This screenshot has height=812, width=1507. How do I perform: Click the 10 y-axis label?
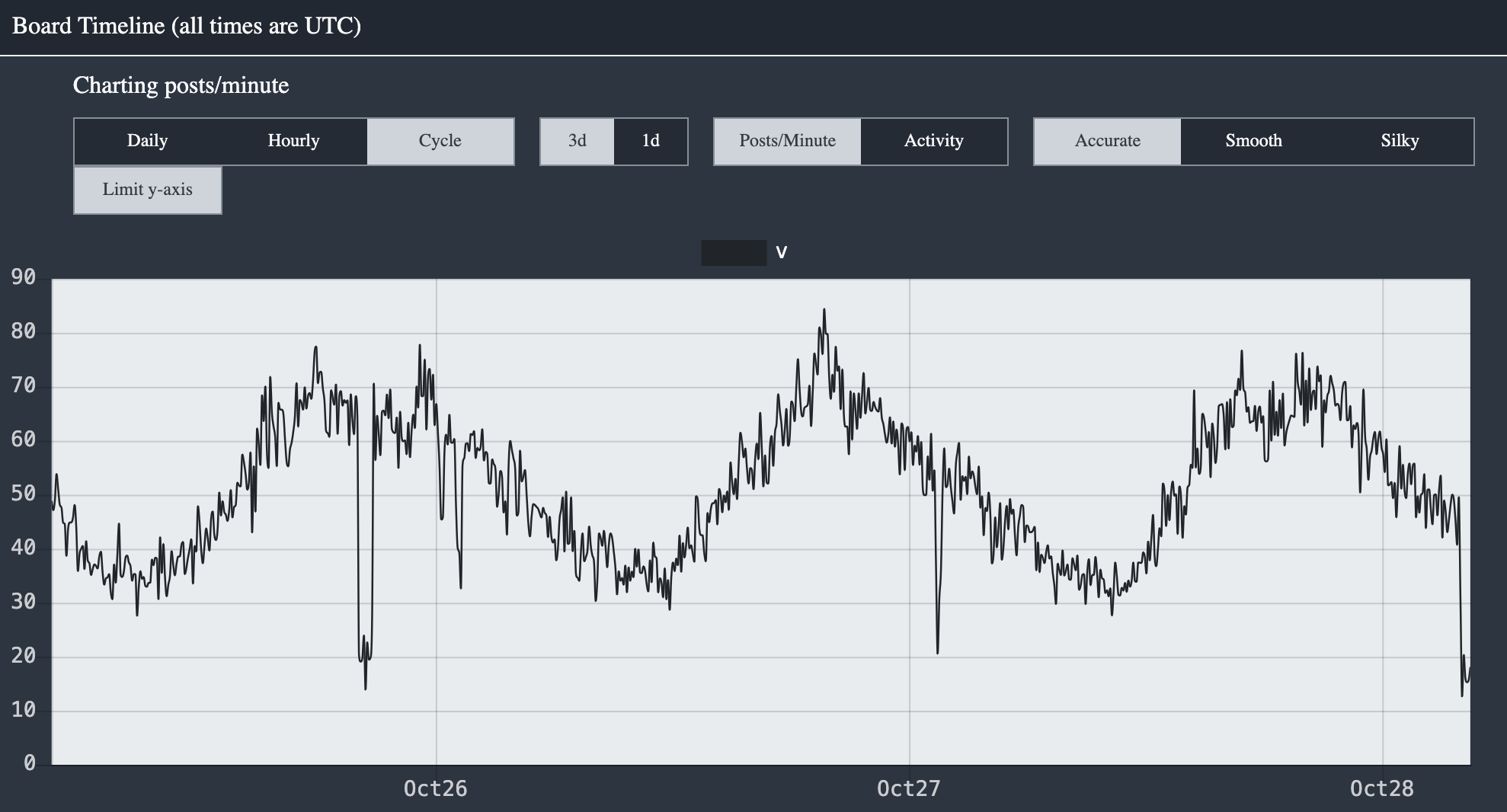(x=24, y=710)
